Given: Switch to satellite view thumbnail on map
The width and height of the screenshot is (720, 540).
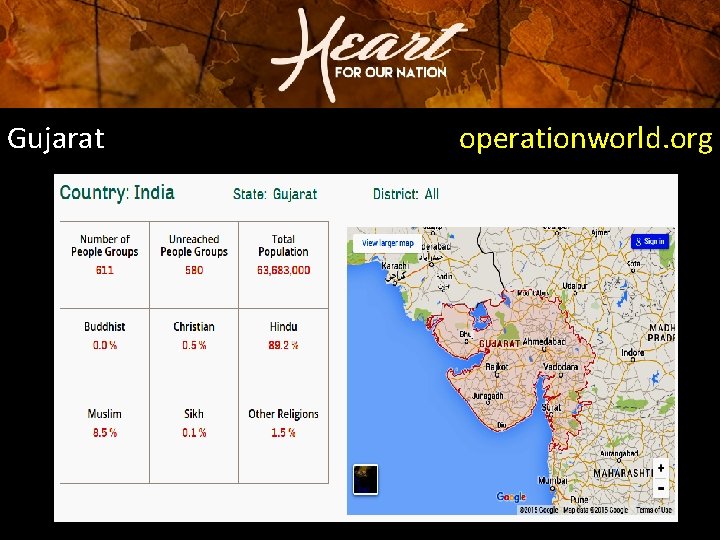Looking at the screenshot, I should pos(366,479).
